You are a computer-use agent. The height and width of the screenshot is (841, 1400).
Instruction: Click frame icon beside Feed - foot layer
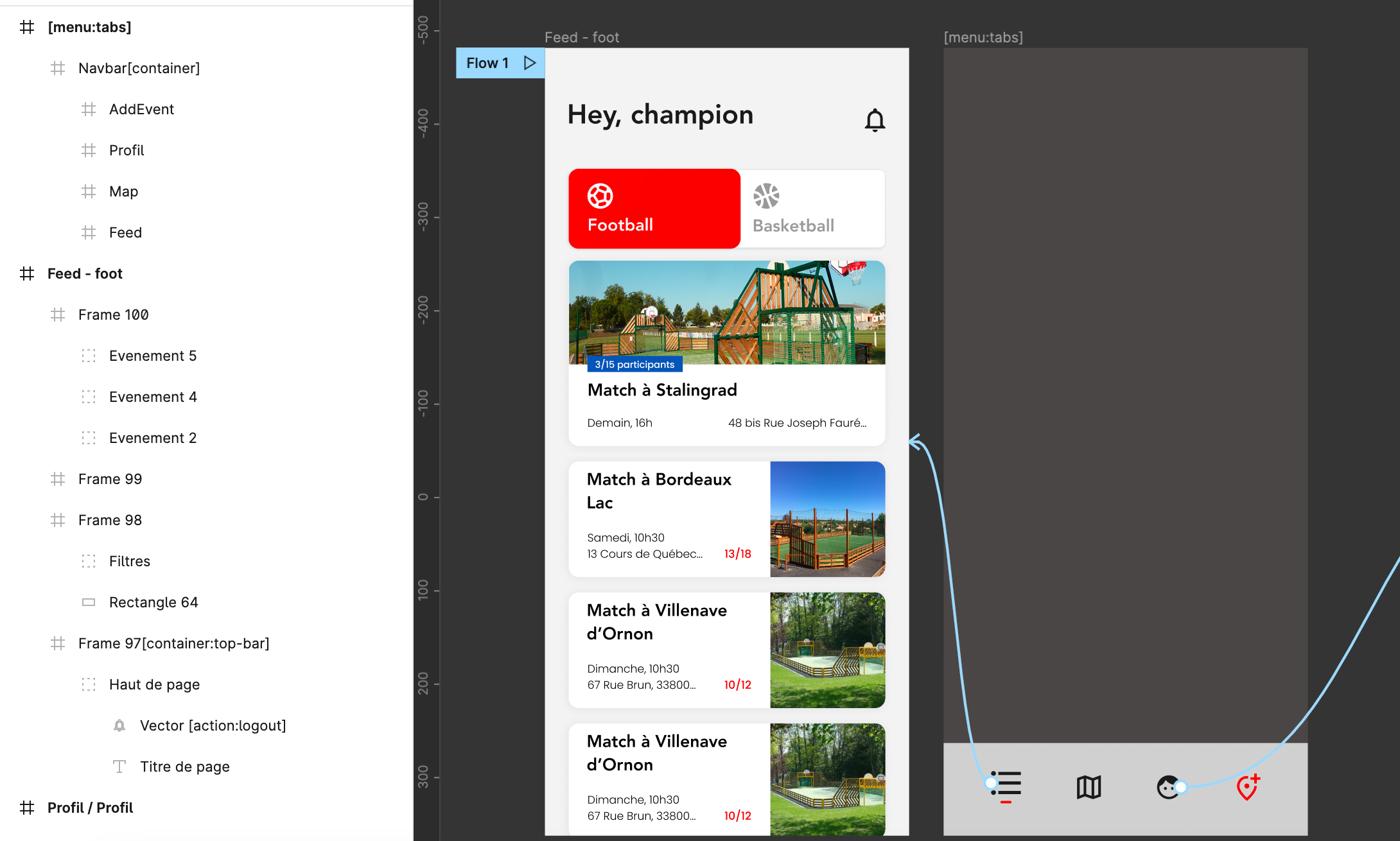click(x=27, y=273)
